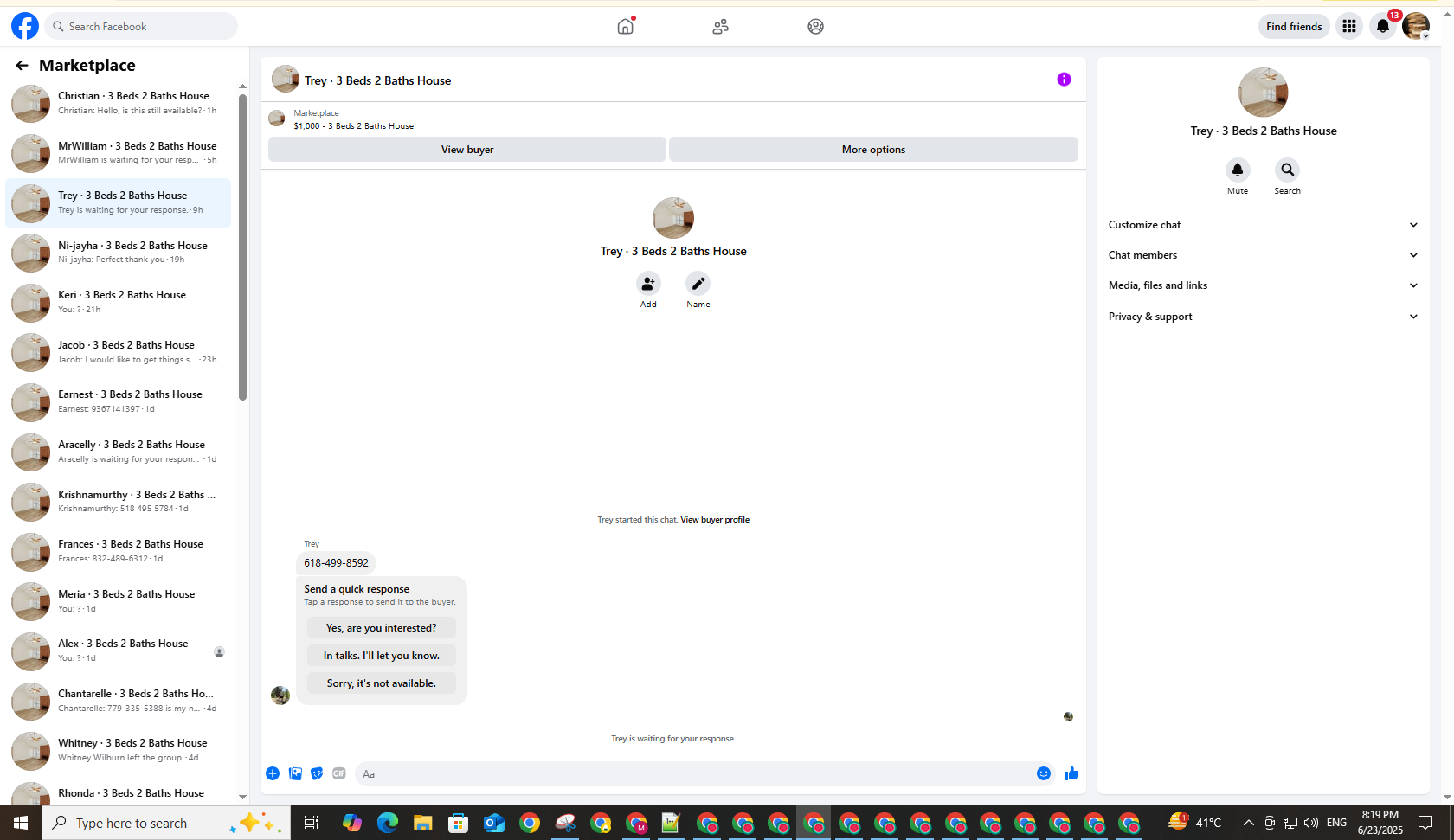
Task: Click the View buyer button
Action: [x=467, y=150]
